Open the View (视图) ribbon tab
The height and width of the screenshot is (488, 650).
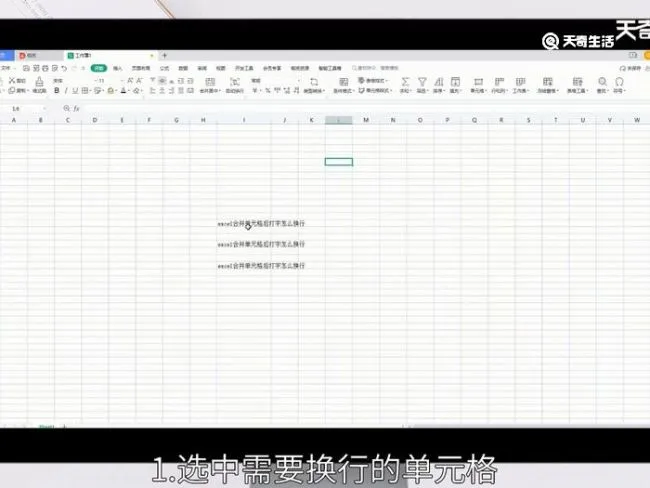(x=221, y=68)
